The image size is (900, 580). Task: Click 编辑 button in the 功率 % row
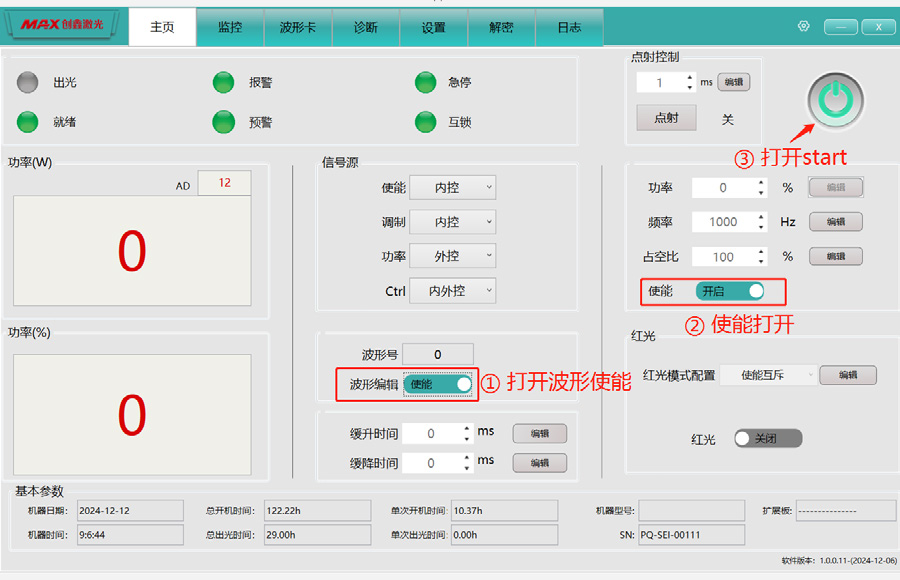coord(836,187)
